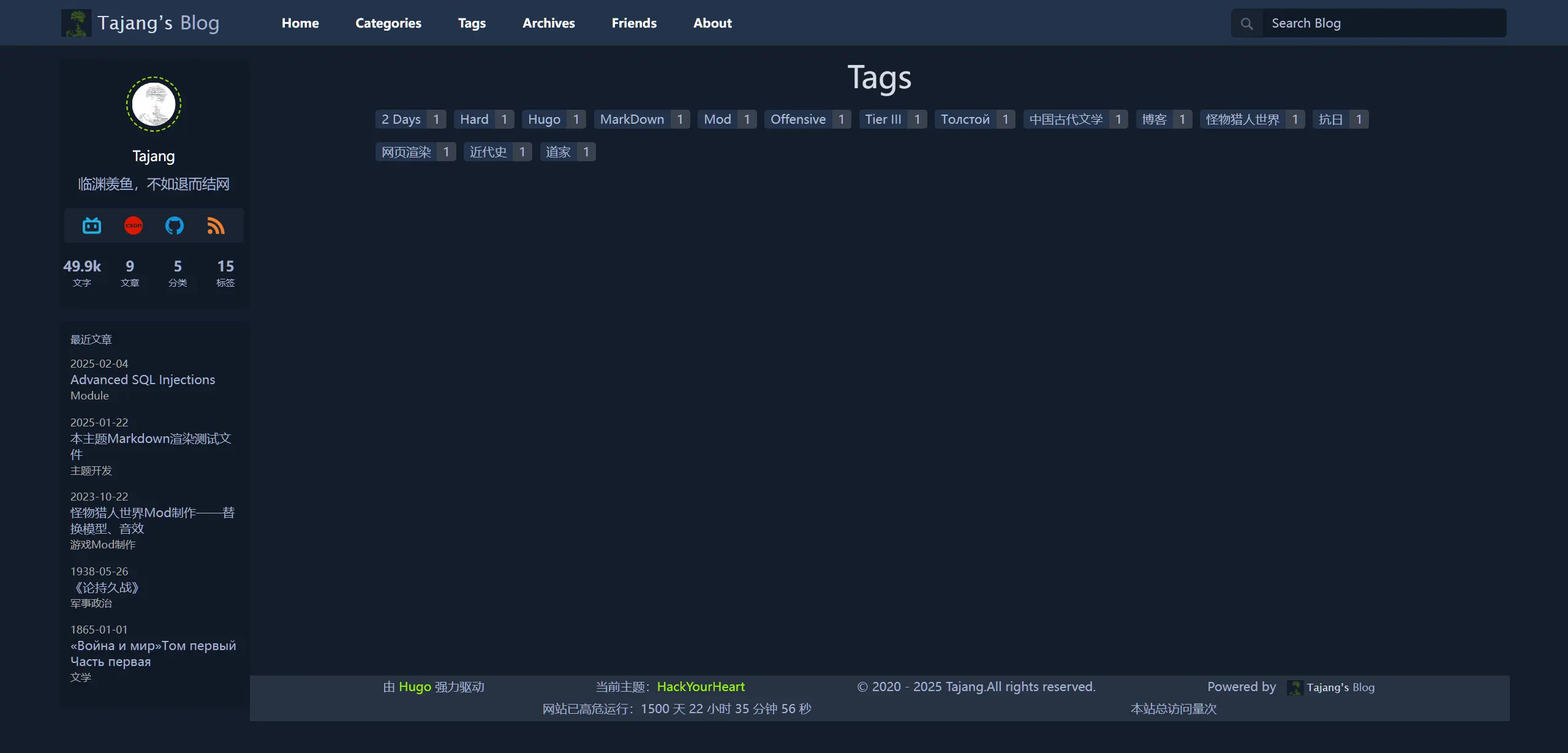Viewport: 1568px width, 753px height.
Task: Click the blog logo in the header
Action: pyautogui.click(x=77, y=23)
